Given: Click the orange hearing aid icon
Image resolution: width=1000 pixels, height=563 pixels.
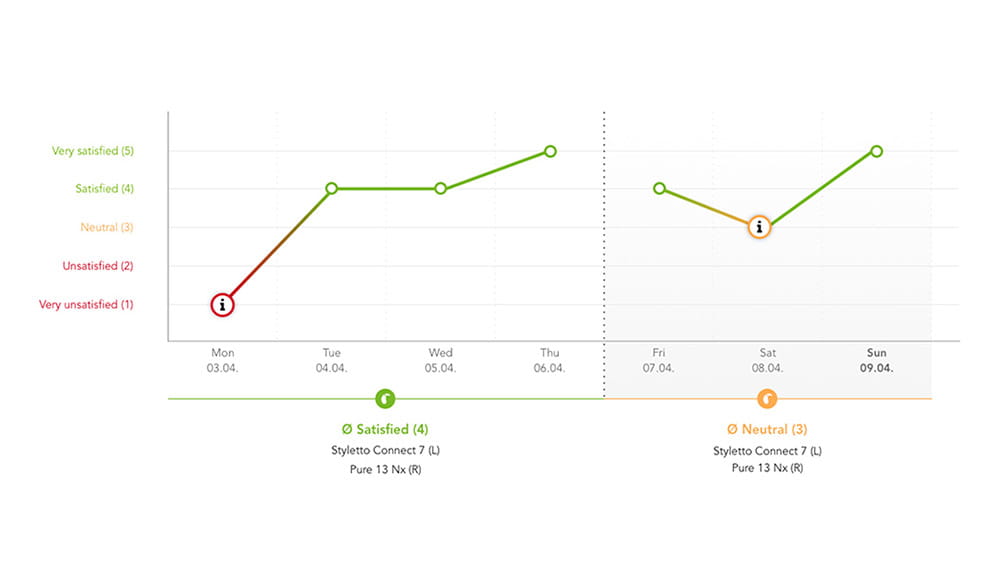Looking at the screenshot, I should pyautogui.click(x=767, y=399).
